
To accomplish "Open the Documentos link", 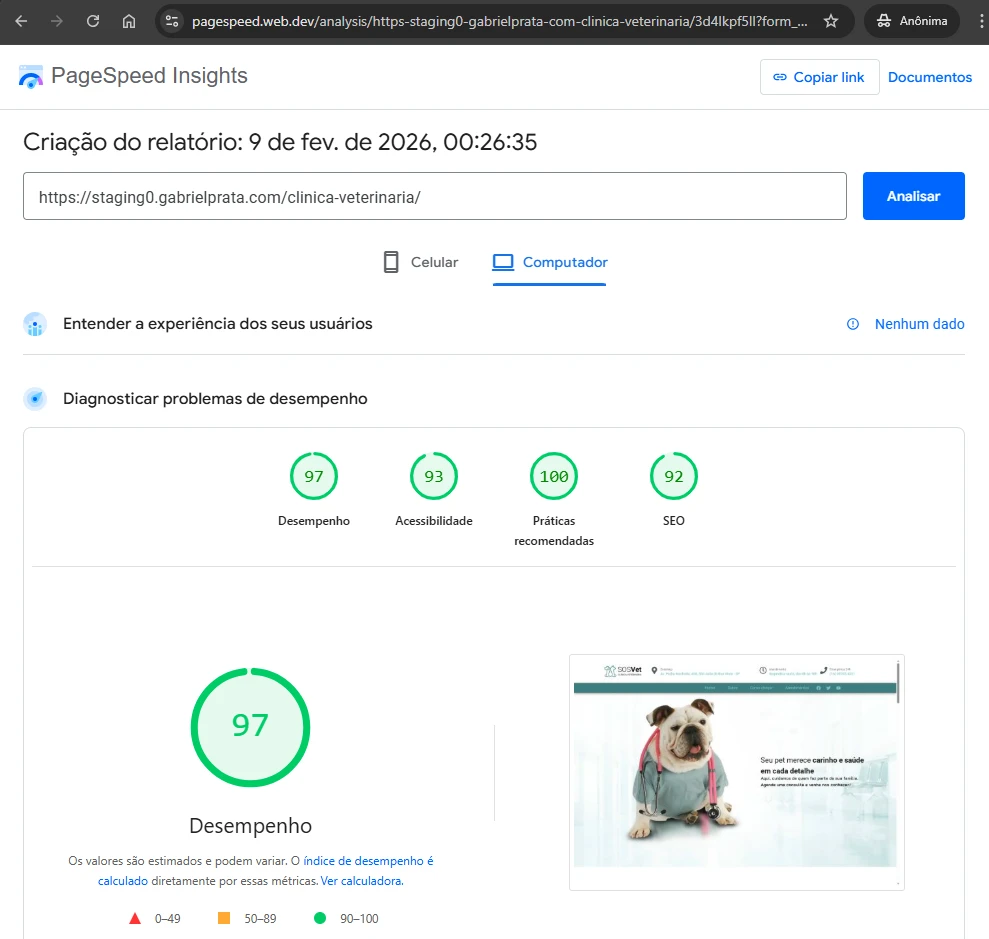I will (929, 77).
